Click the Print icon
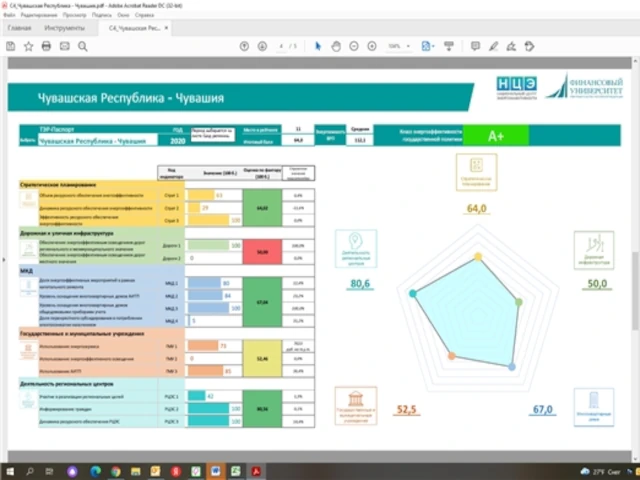The width and height of the screenshot is (640, 480). (46, 46)
